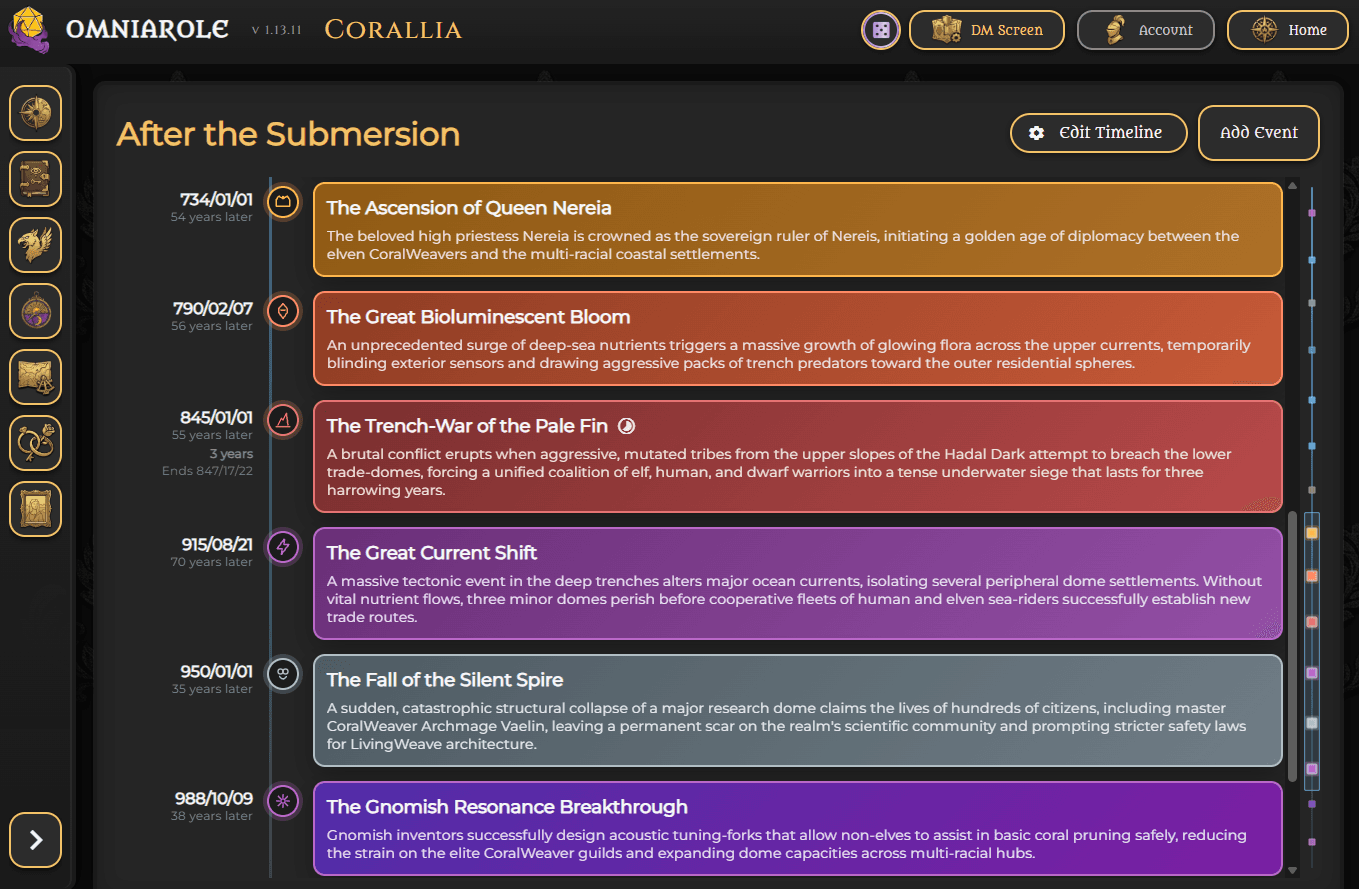Click the Corallia world name
The image size is (1359, 889).
tap(393, 30)
